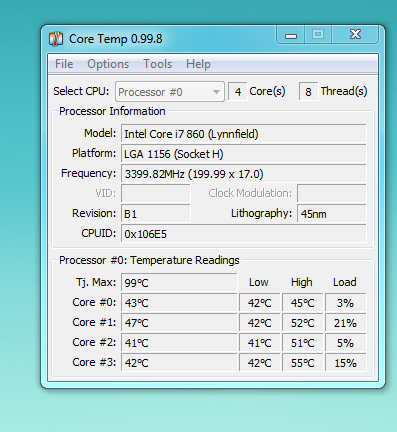Click the Platform field LGA 1156
The image size is (397, 432).
(x=244, y=154)
